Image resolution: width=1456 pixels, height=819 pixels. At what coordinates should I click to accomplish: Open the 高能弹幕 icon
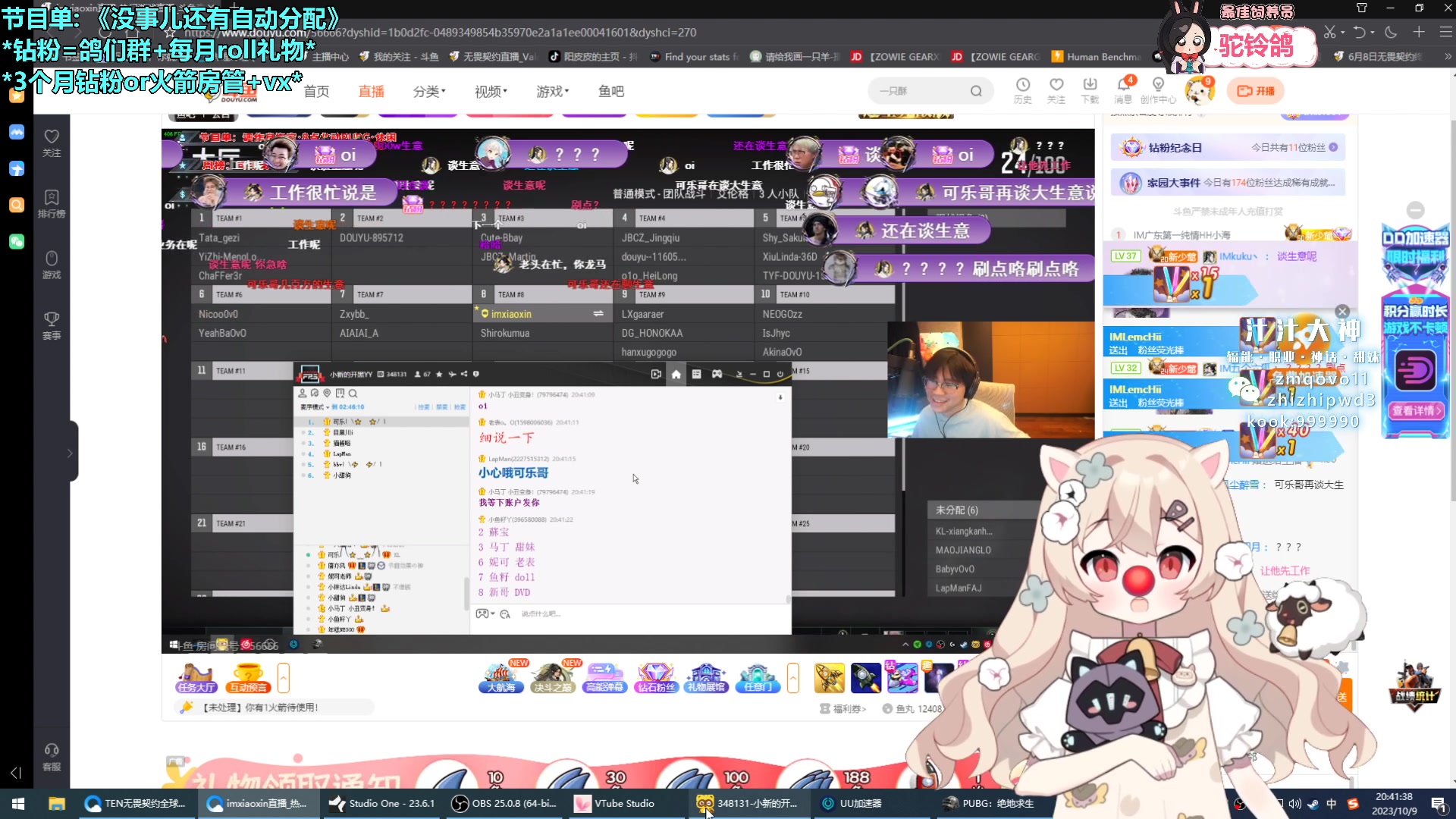(604, 677)
